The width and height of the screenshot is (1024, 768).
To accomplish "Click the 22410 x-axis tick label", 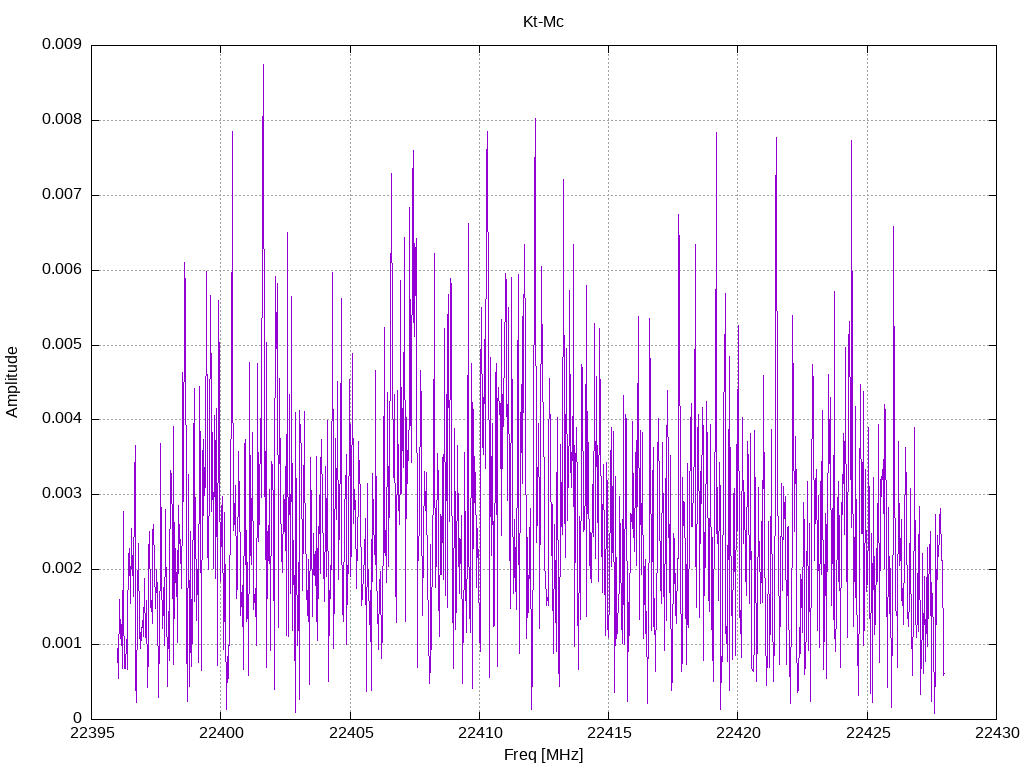I will point(479,733).
